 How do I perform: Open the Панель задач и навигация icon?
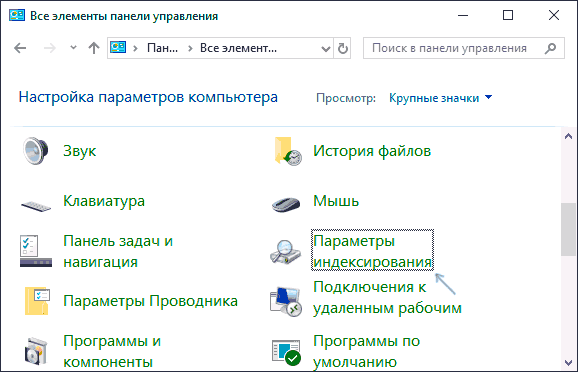pos(36,251)
